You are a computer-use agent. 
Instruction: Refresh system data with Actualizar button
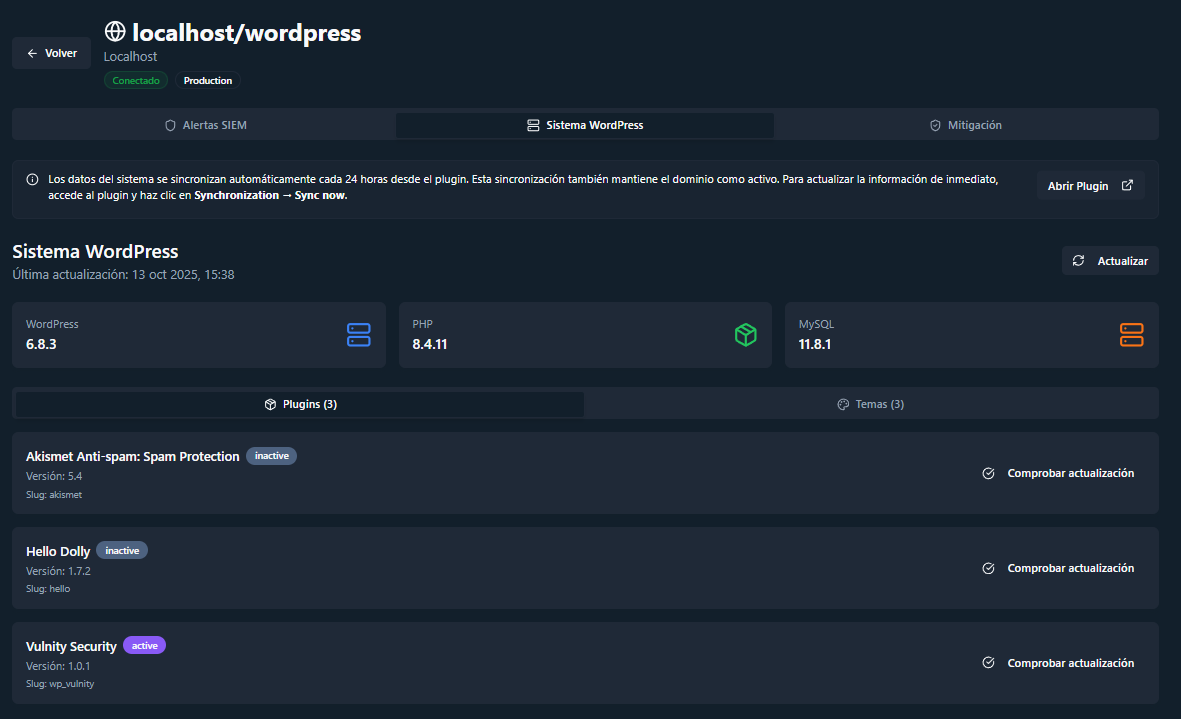pos(1110,260)
